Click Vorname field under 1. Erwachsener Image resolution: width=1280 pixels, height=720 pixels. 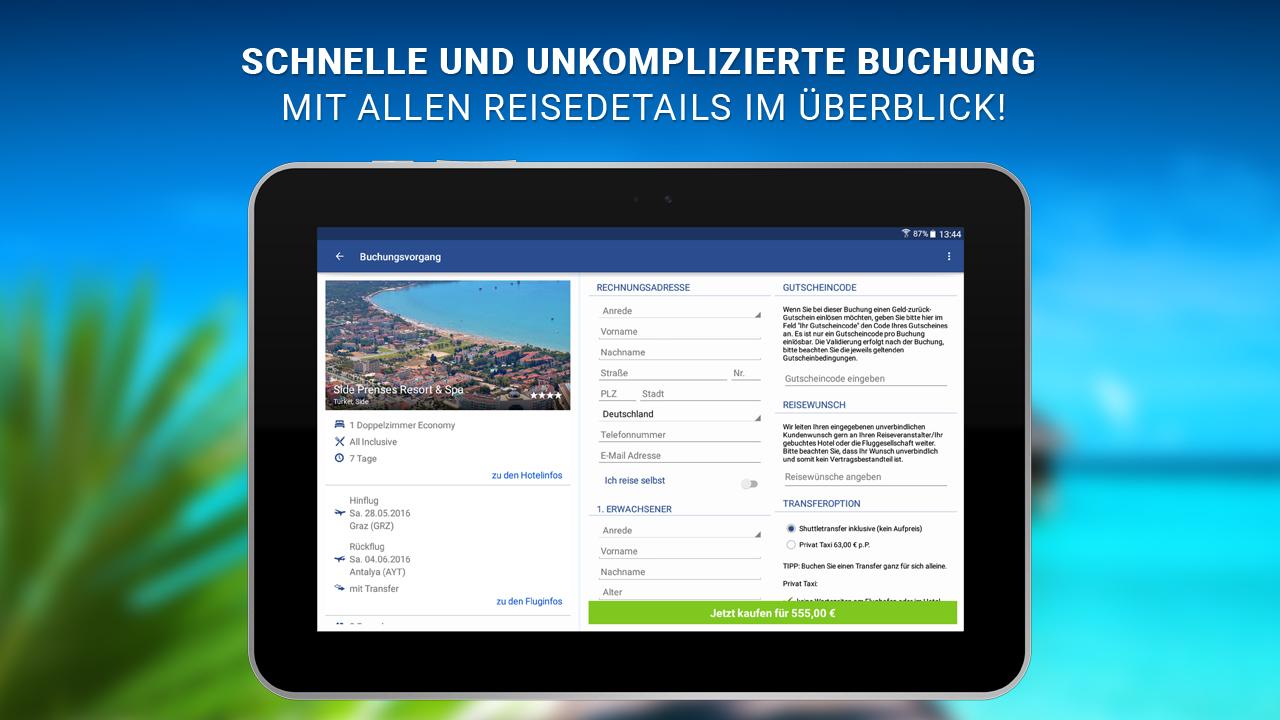680,551
